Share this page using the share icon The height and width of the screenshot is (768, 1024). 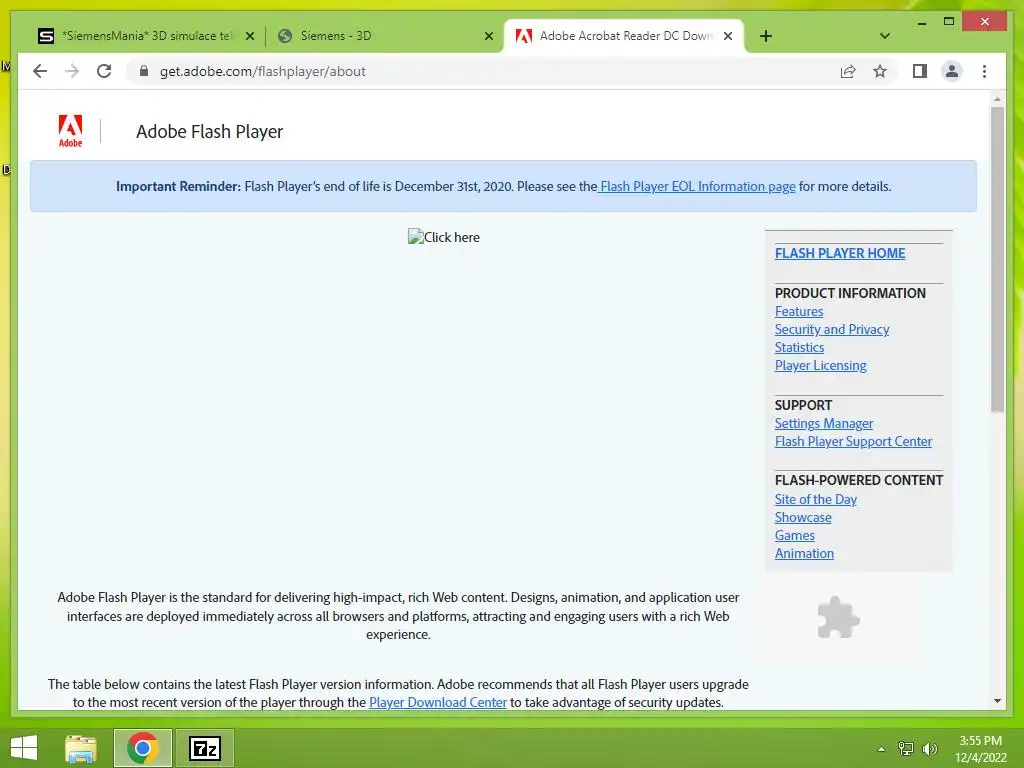(x=848, y=71)
